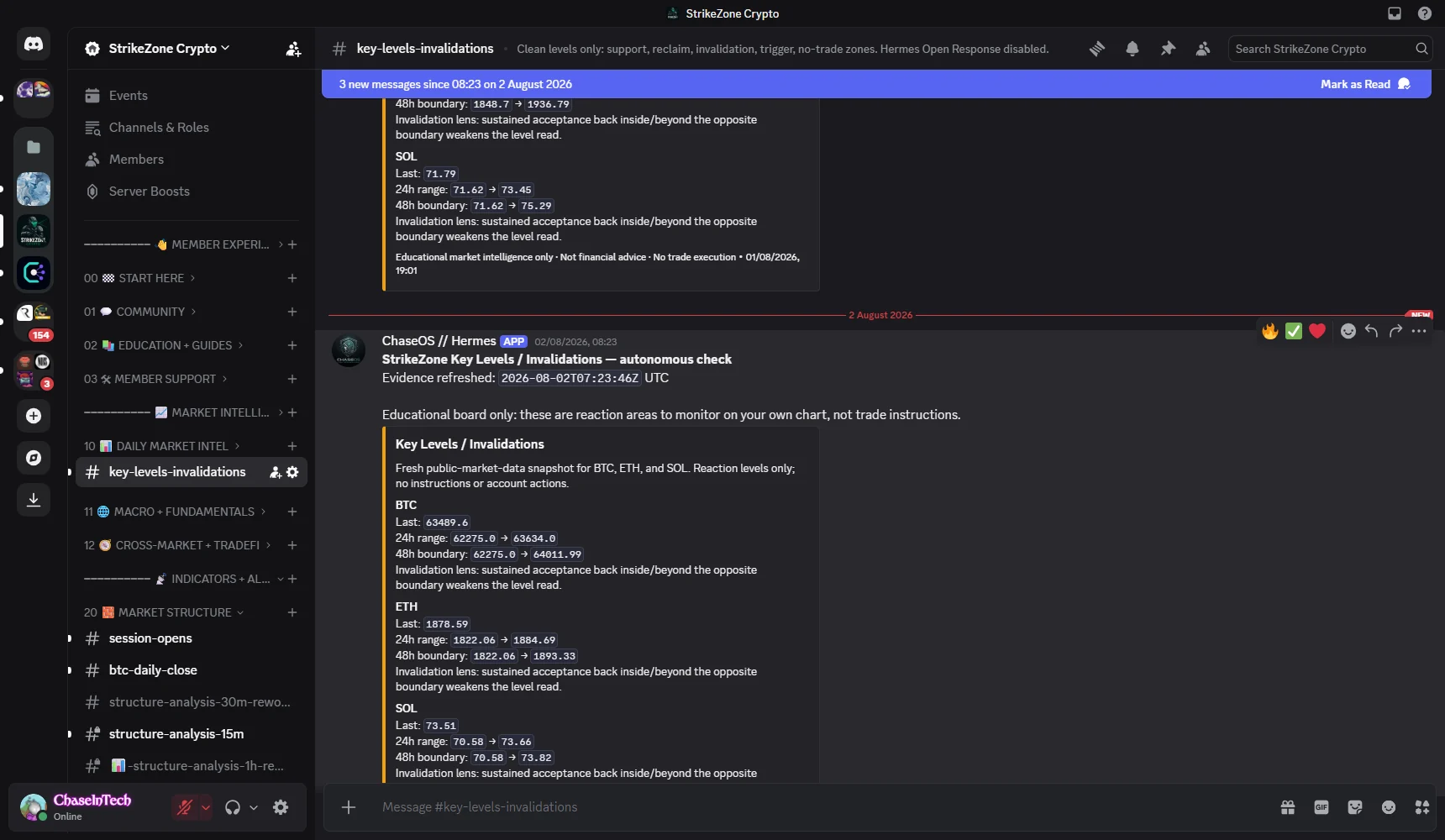Expand the COMMUNITY category
Viewport: 1445px width, 840px height.
[140, 312]
